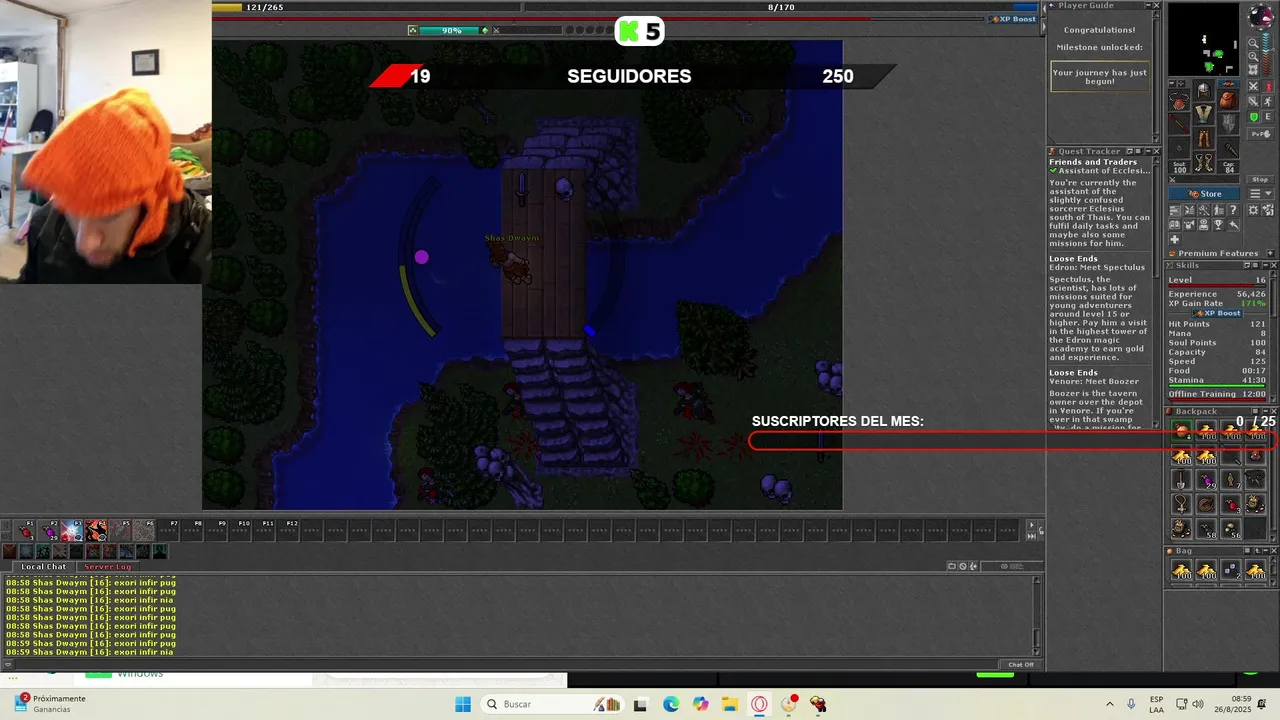
Task: Toggle the PvP mode button
Action: [1260, 133]
